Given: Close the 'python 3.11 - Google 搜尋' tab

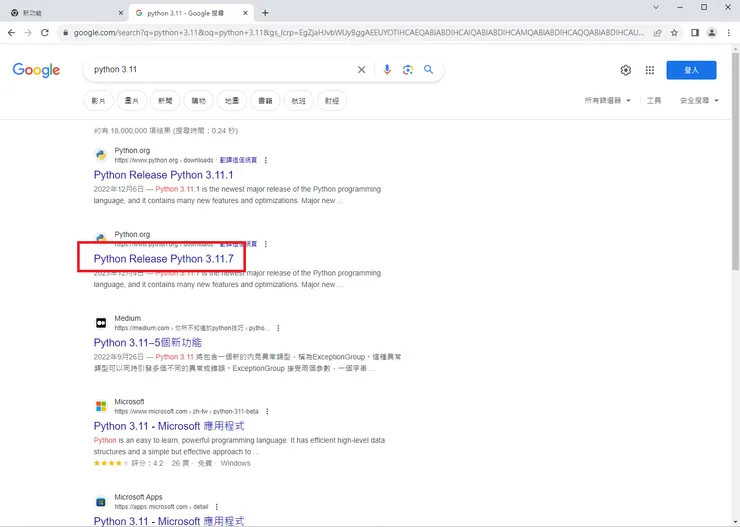Looking at the screenshot, I should pos(245,13).
